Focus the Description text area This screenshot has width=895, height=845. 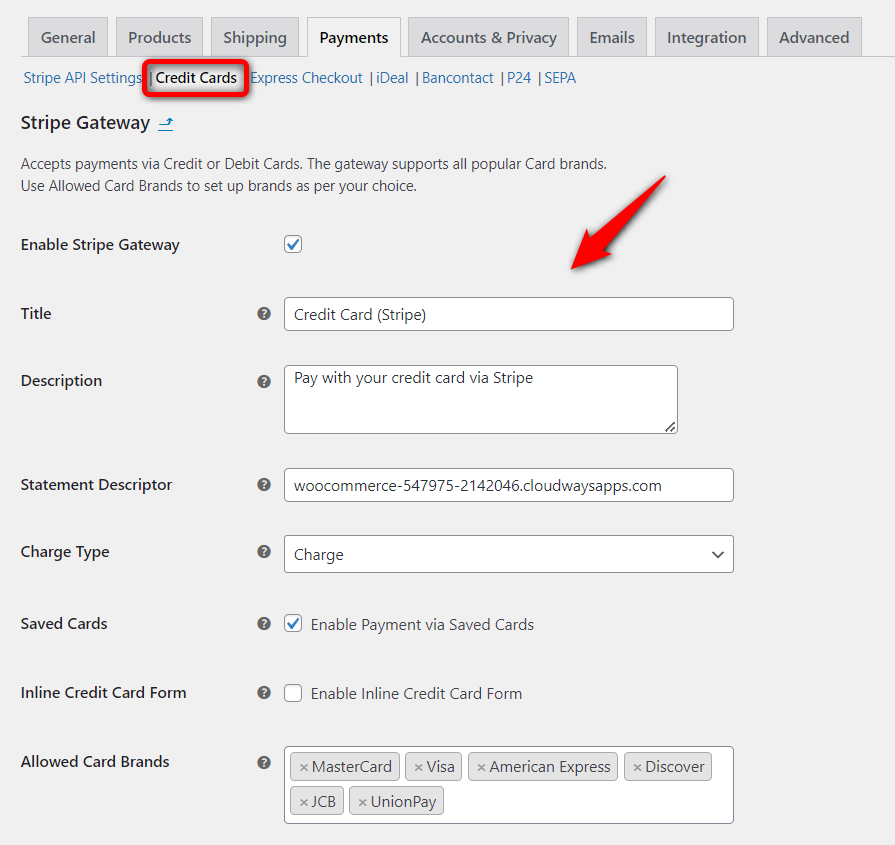click(x=481, y=400)
